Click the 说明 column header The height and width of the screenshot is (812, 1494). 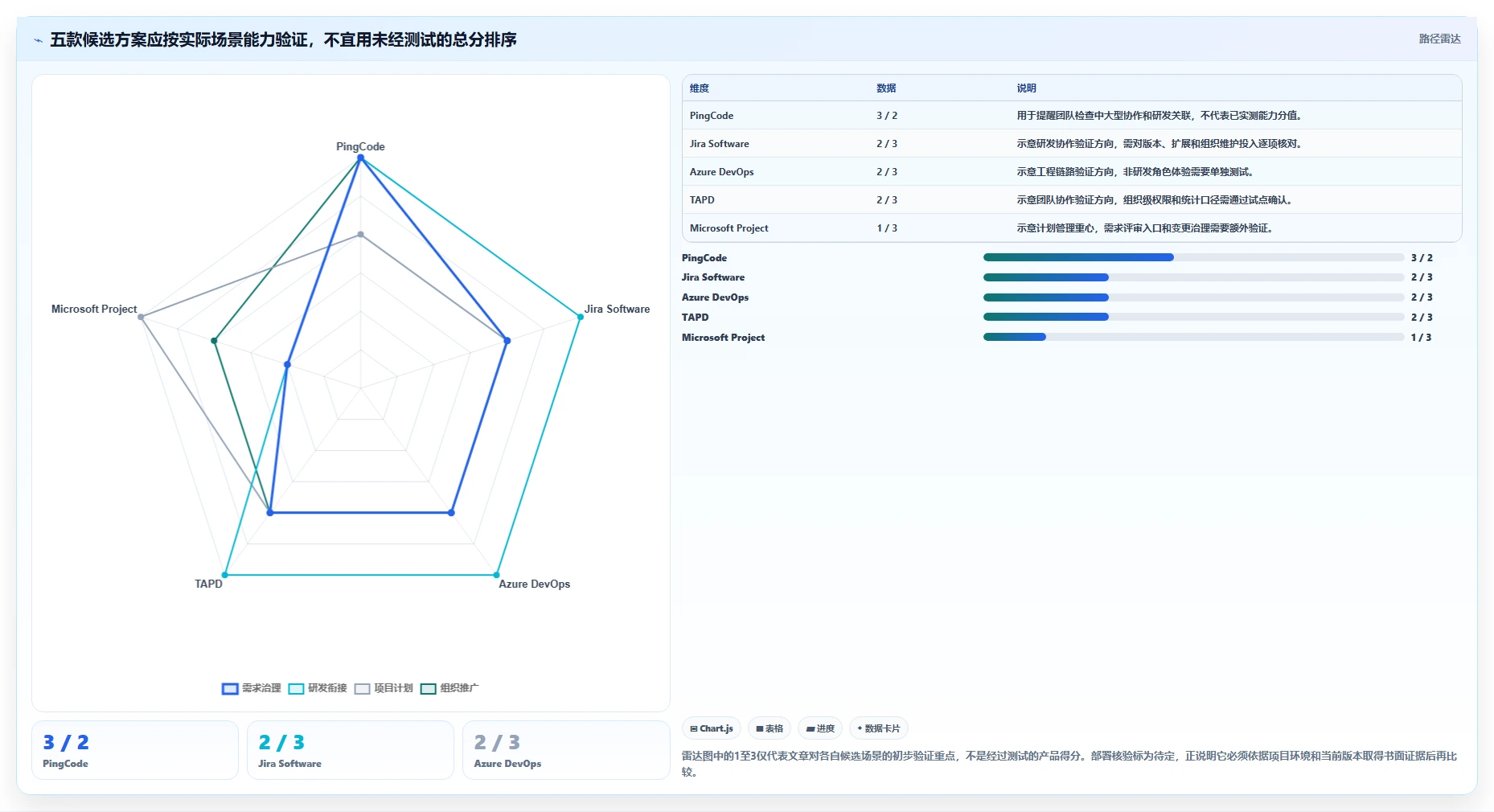[x=1026, y=88]
